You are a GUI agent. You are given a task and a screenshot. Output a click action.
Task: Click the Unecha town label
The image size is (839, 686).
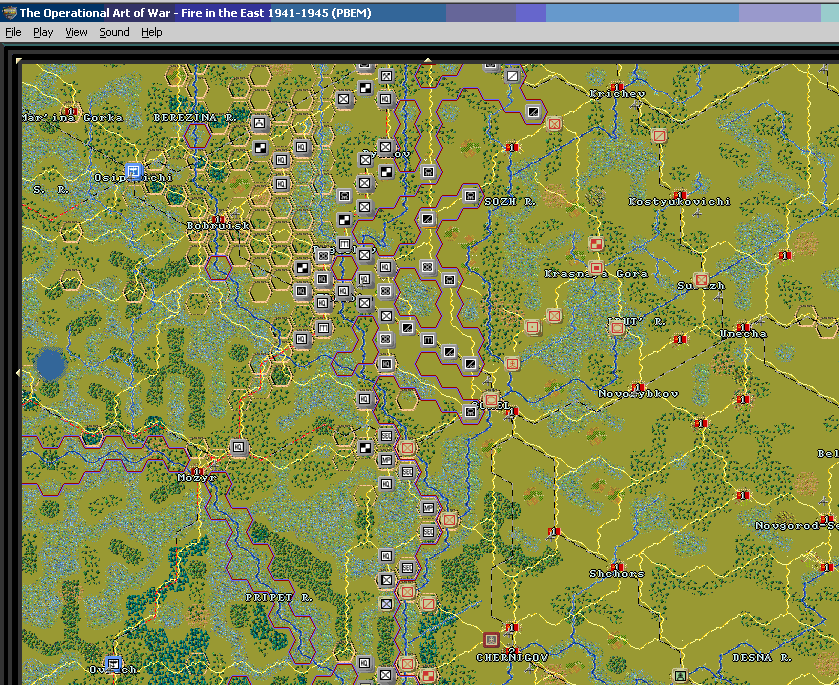click(743, 334)
